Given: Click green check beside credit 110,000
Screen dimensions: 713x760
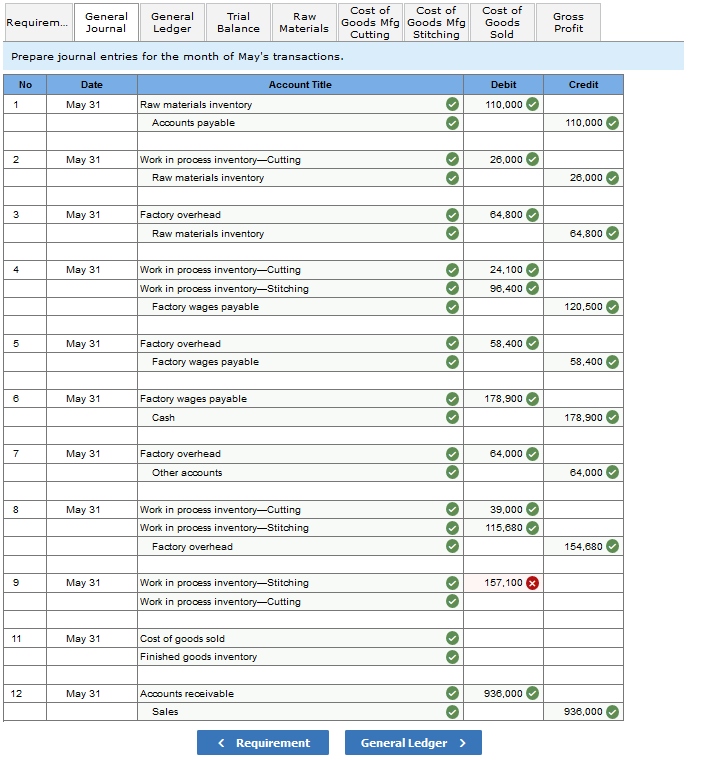Looking at the screenshot, I should pos(612,123).
